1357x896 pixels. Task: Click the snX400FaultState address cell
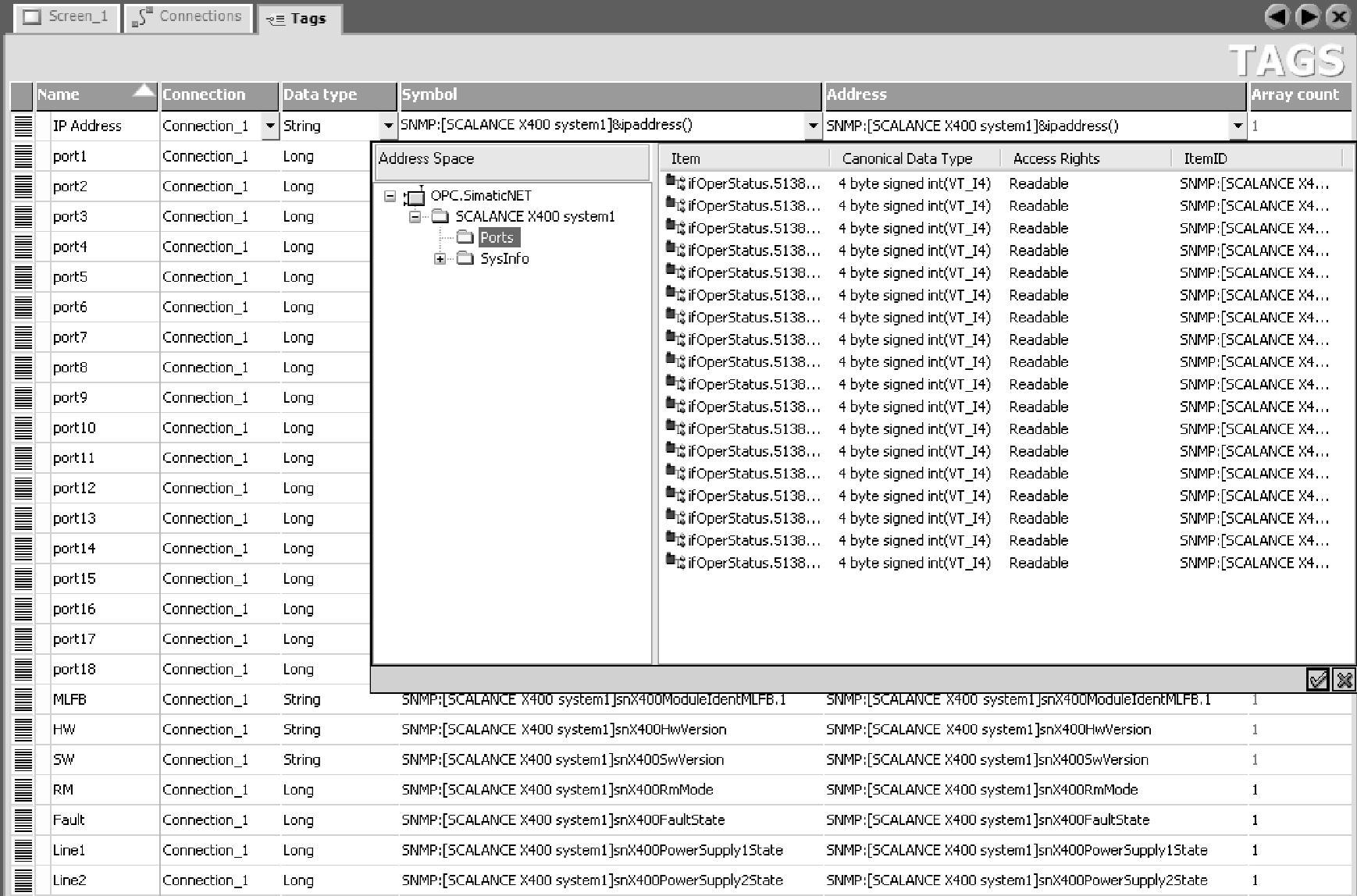[1035, 820]
